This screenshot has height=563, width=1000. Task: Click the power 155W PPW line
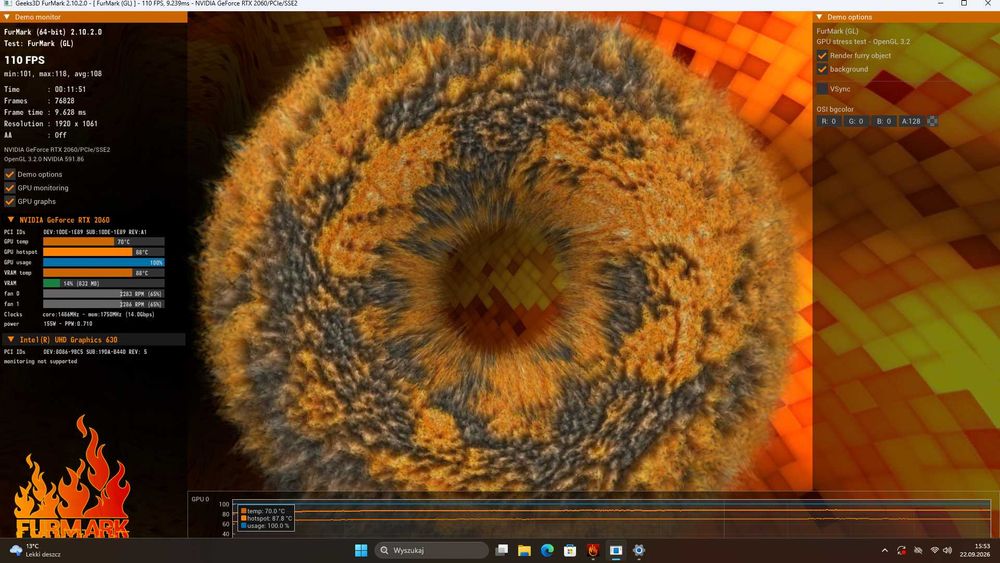click(x=48, y=324)
